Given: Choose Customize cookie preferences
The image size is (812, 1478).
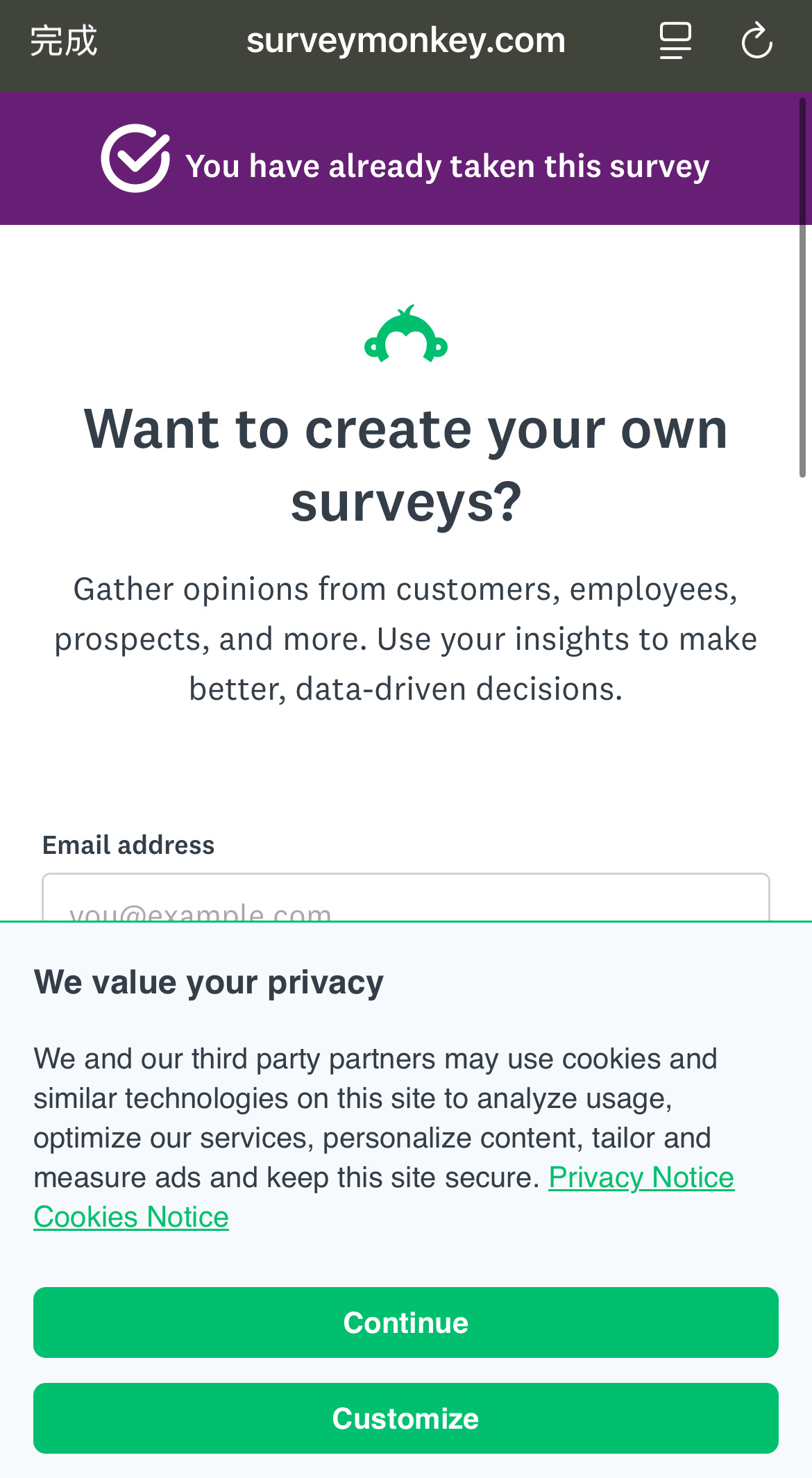Looking at the screenshot, I should pos(406,1418).
